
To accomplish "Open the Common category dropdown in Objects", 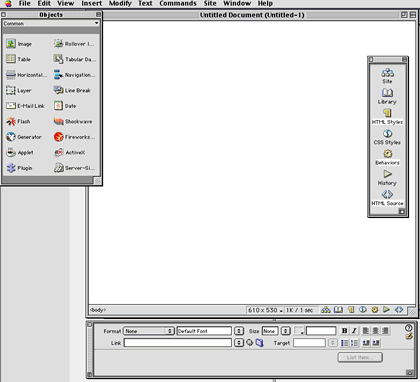I will [x=51, y=23].
